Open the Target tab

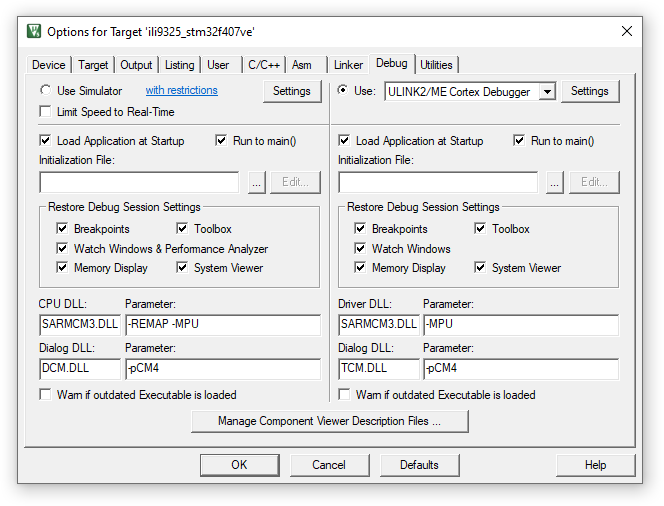tap(93, 65)
